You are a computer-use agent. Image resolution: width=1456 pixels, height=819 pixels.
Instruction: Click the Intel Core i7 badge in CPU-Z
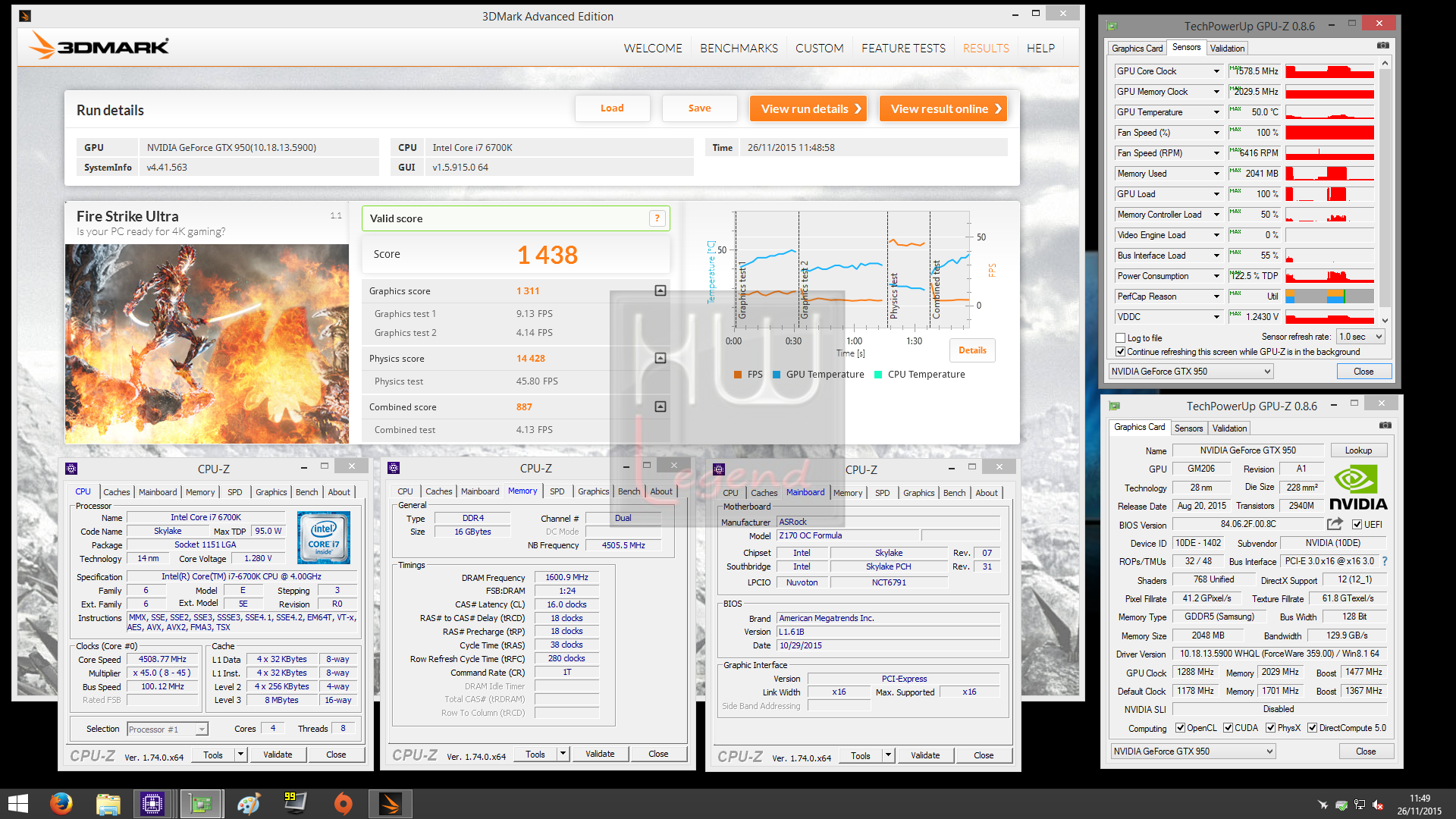pos(324,537)
